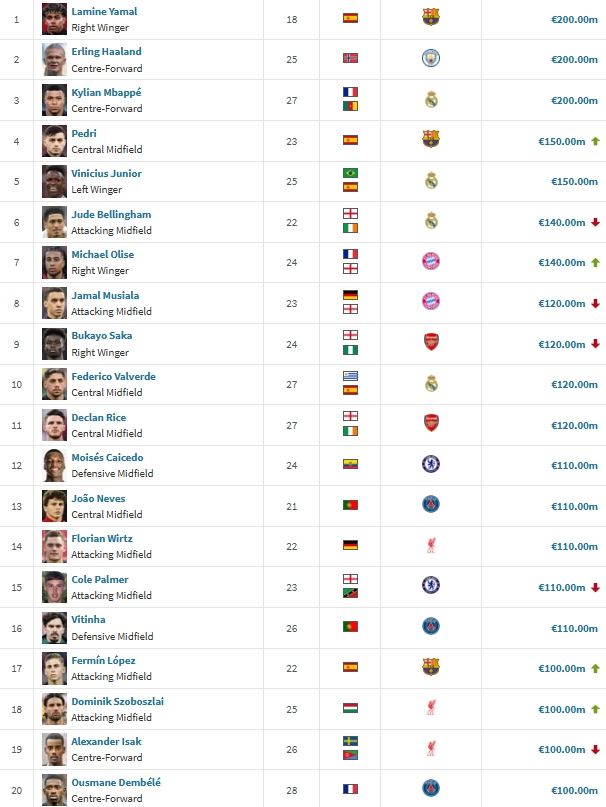
Task: Open Ousmane Dembélé's profile link
Action: (115, 782)
